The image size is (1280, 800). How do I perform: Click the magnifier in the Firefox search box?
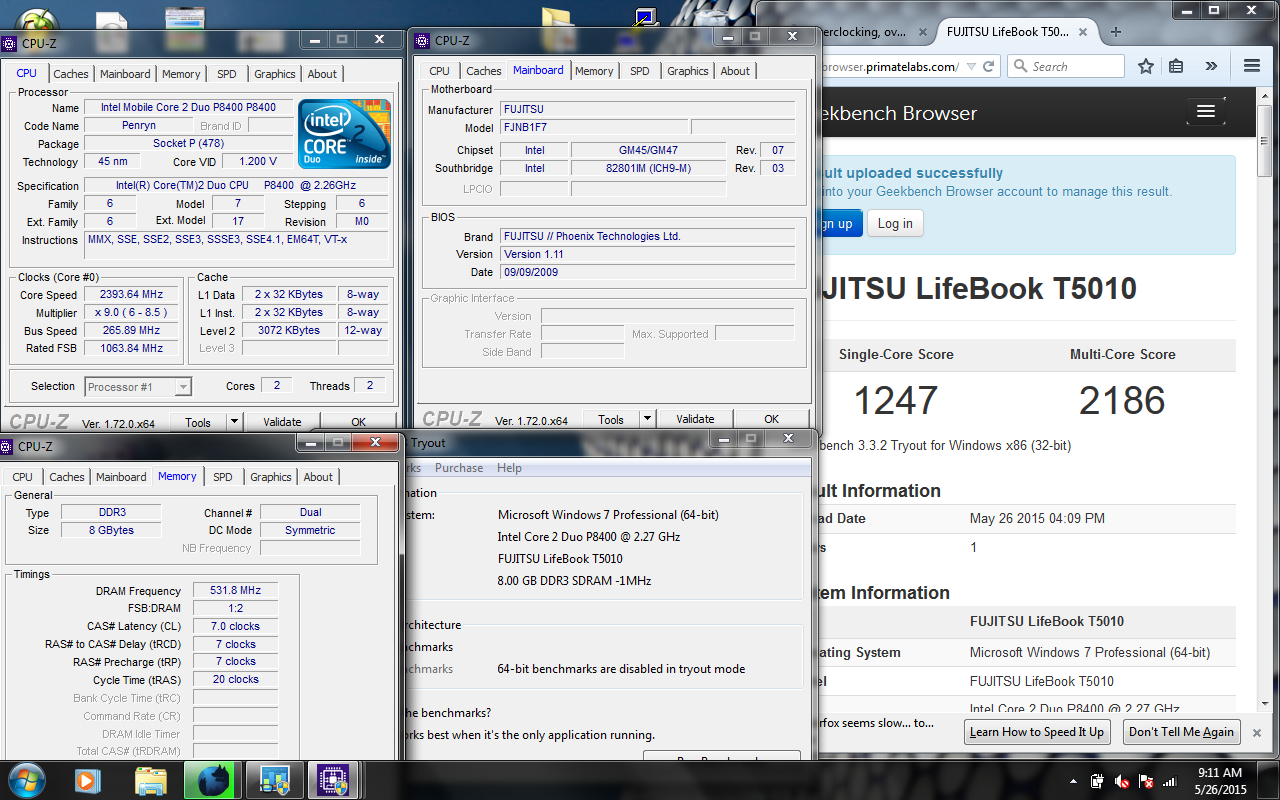point(1021,67)
